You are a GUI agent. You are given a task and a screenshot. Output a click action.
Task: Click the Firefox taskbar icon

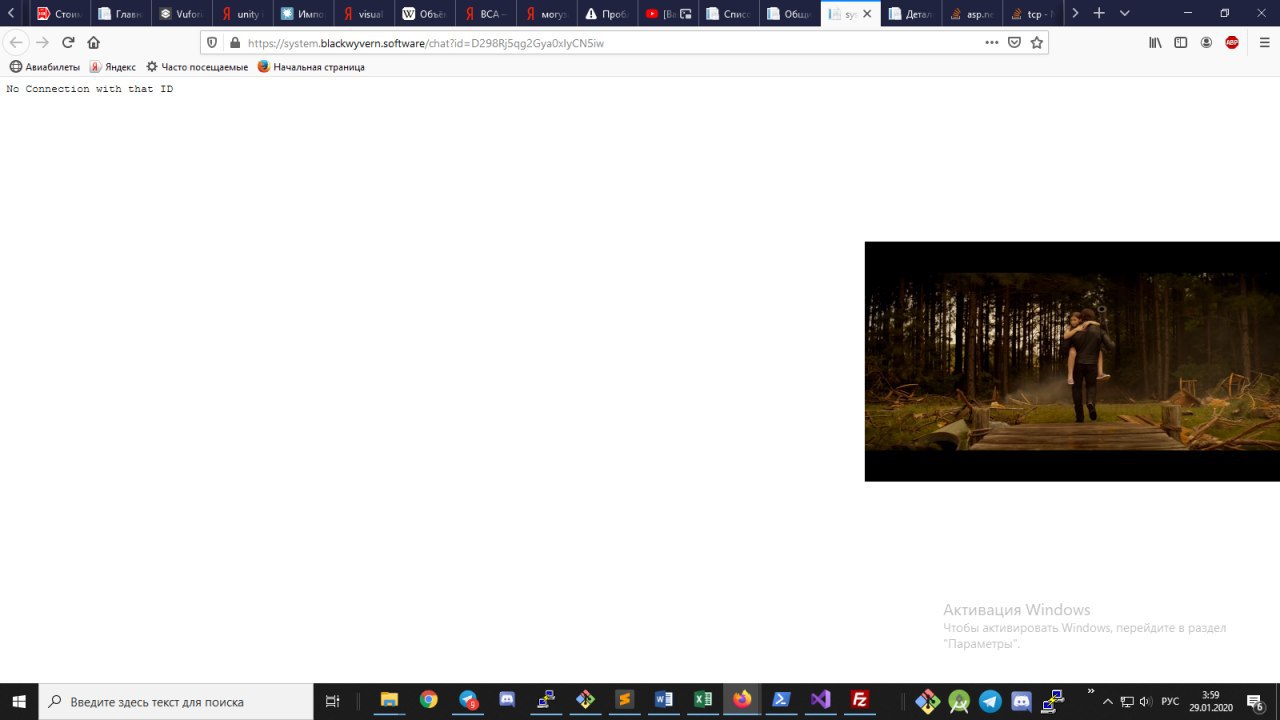742,700
